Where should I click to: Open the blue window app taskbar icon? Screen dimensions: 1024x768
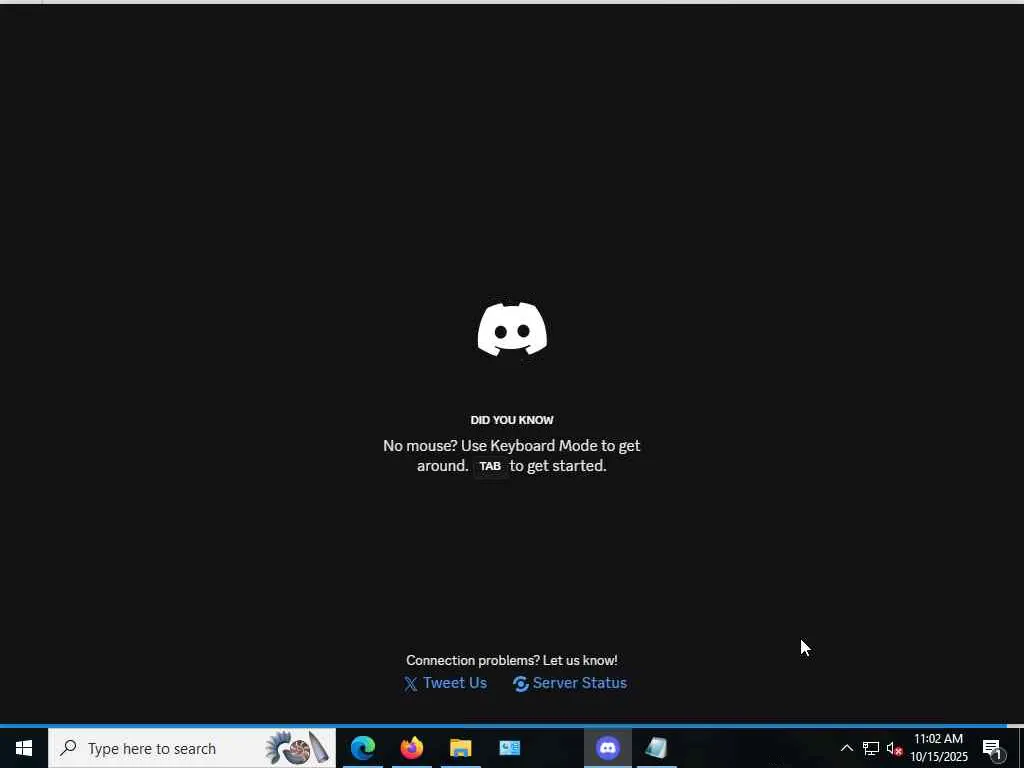point(509,748)
